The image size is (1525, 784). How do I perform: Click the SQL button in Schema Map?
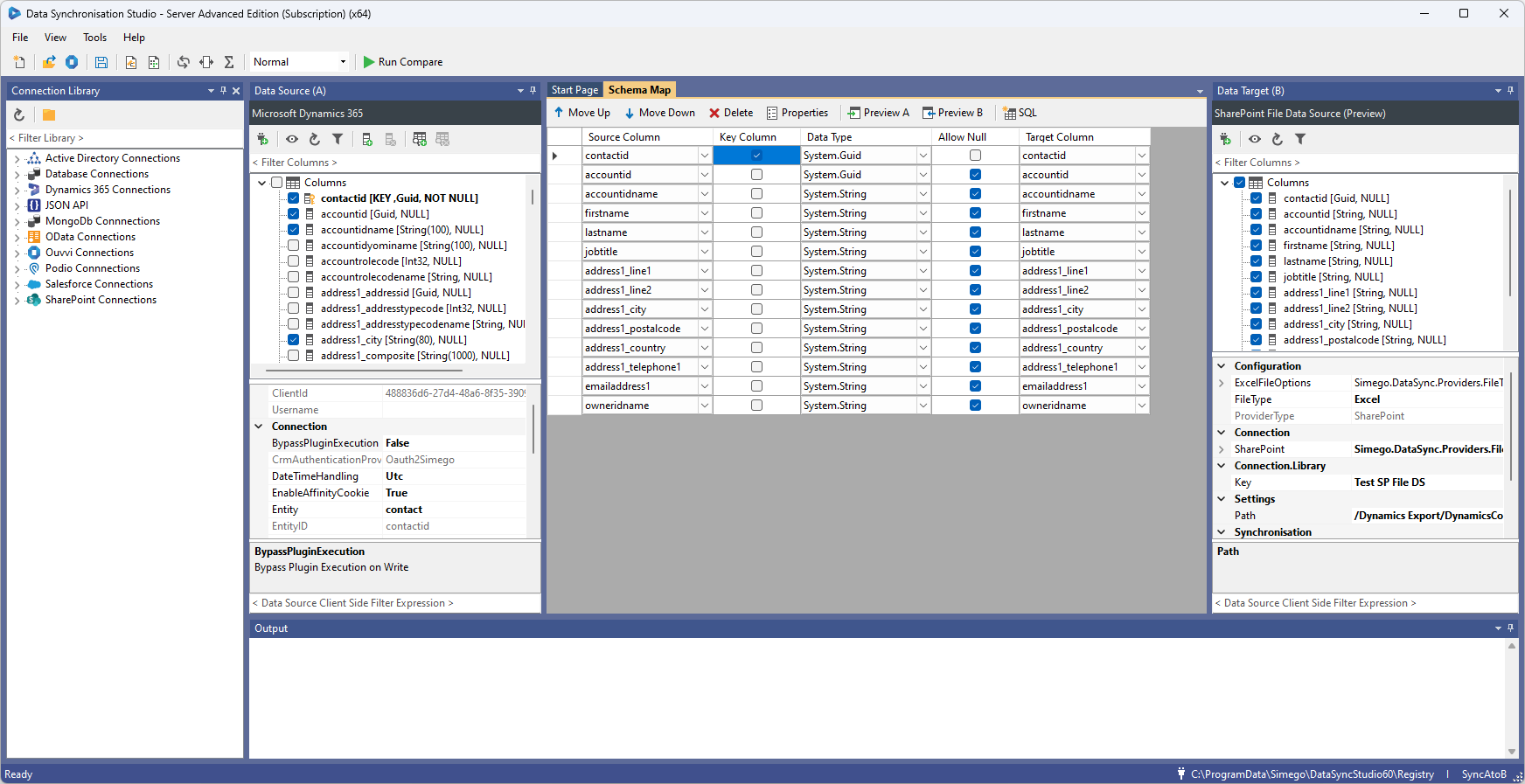click(x=1020, y=113)
